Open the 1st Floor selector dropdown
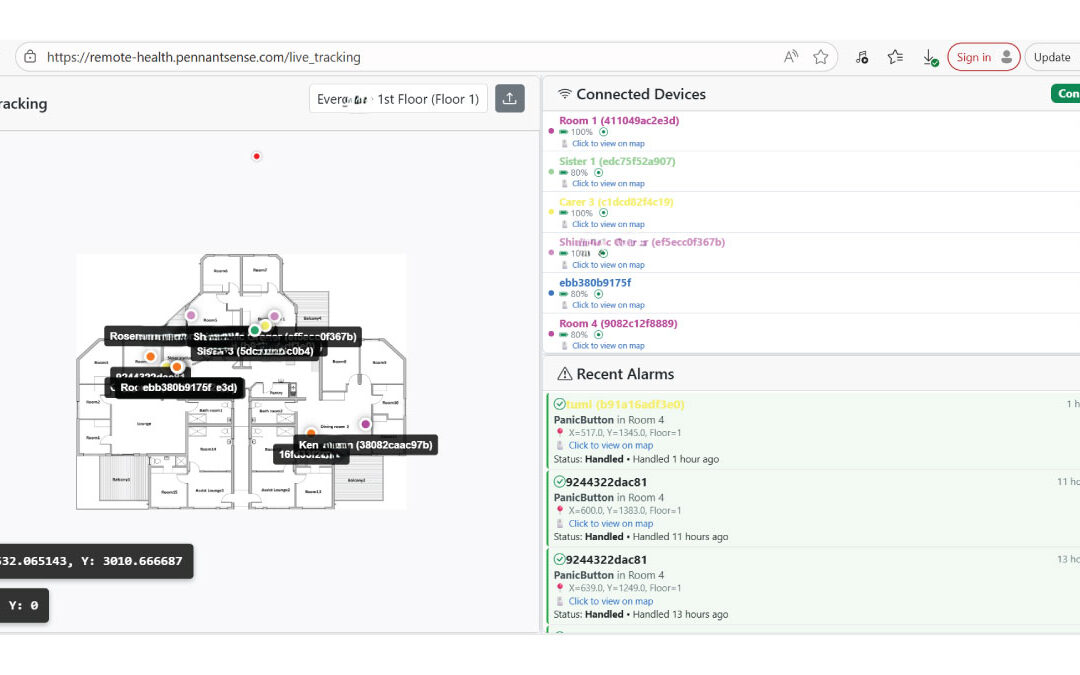This screenshot has width=1080, height=675. tap(398, 99)
